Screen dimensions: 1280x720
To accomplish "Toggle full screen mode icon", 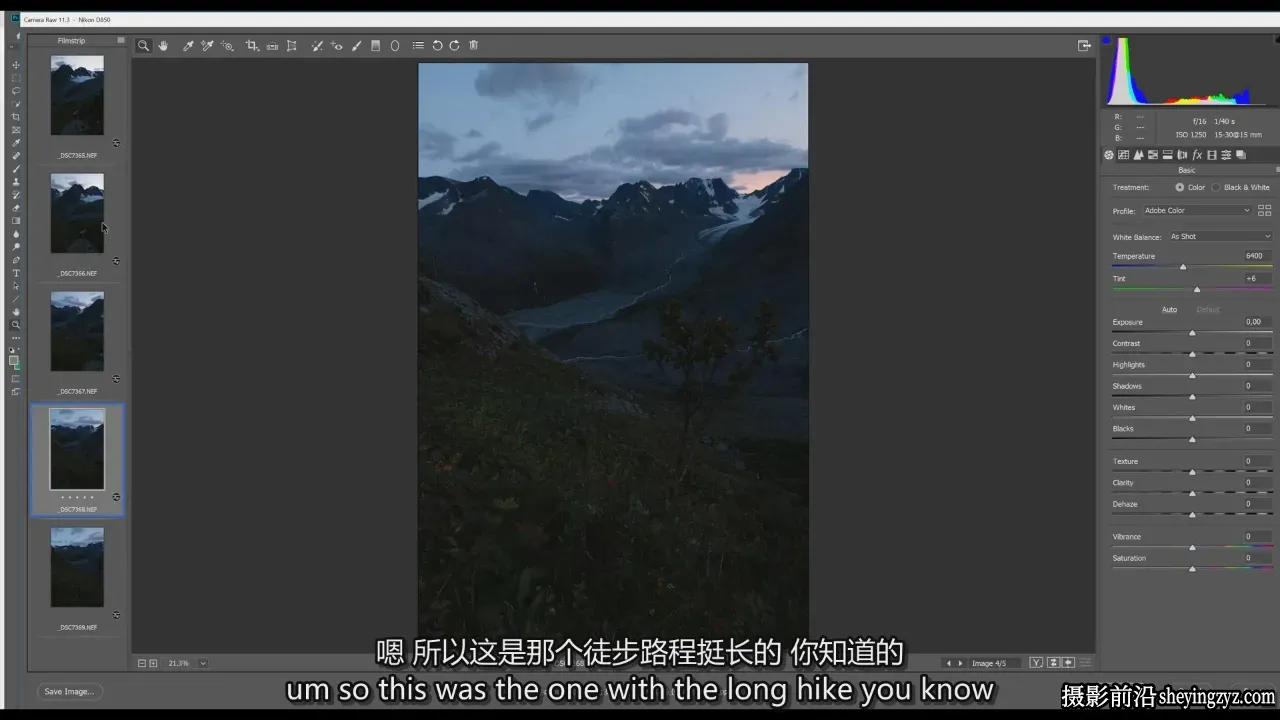I will coord(1084,45).
